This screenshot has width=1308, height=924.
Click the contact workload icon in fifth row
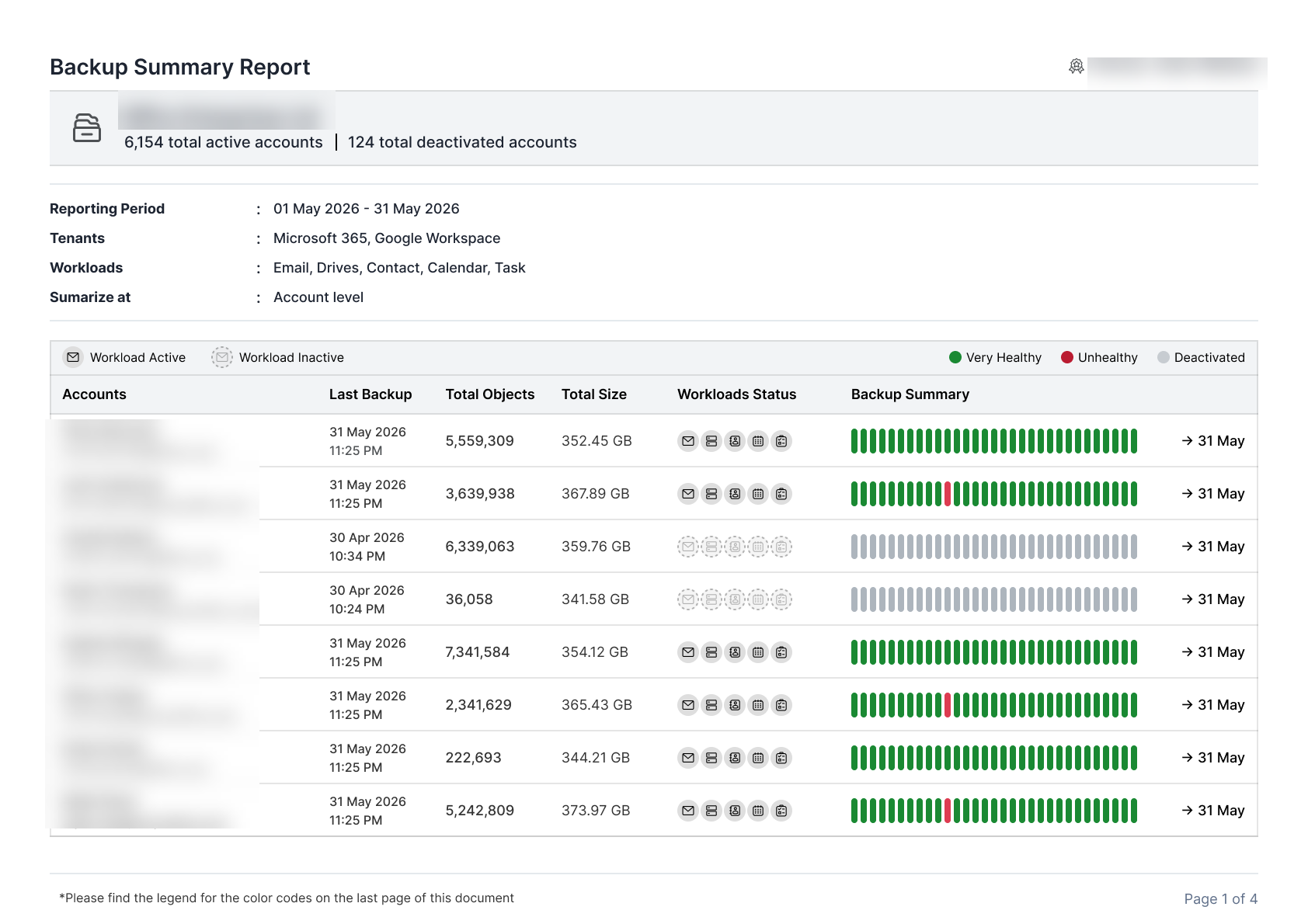(735, 652)
